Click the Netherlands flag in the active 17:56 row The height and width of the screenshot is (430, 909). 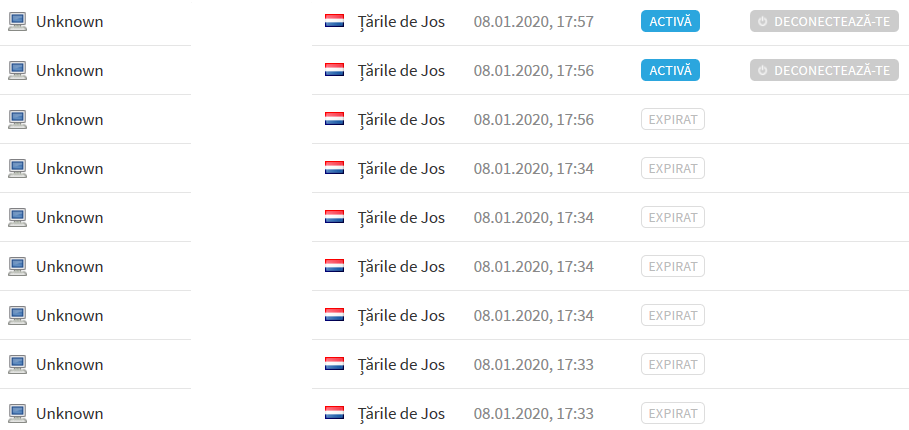point(334,70)
